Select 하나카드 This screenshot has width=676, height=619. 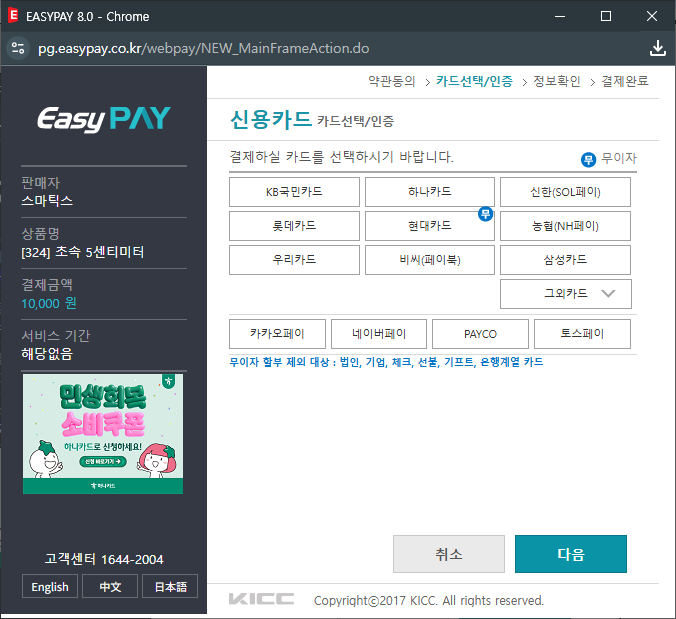pyautogui.click(x=429, y=192)
